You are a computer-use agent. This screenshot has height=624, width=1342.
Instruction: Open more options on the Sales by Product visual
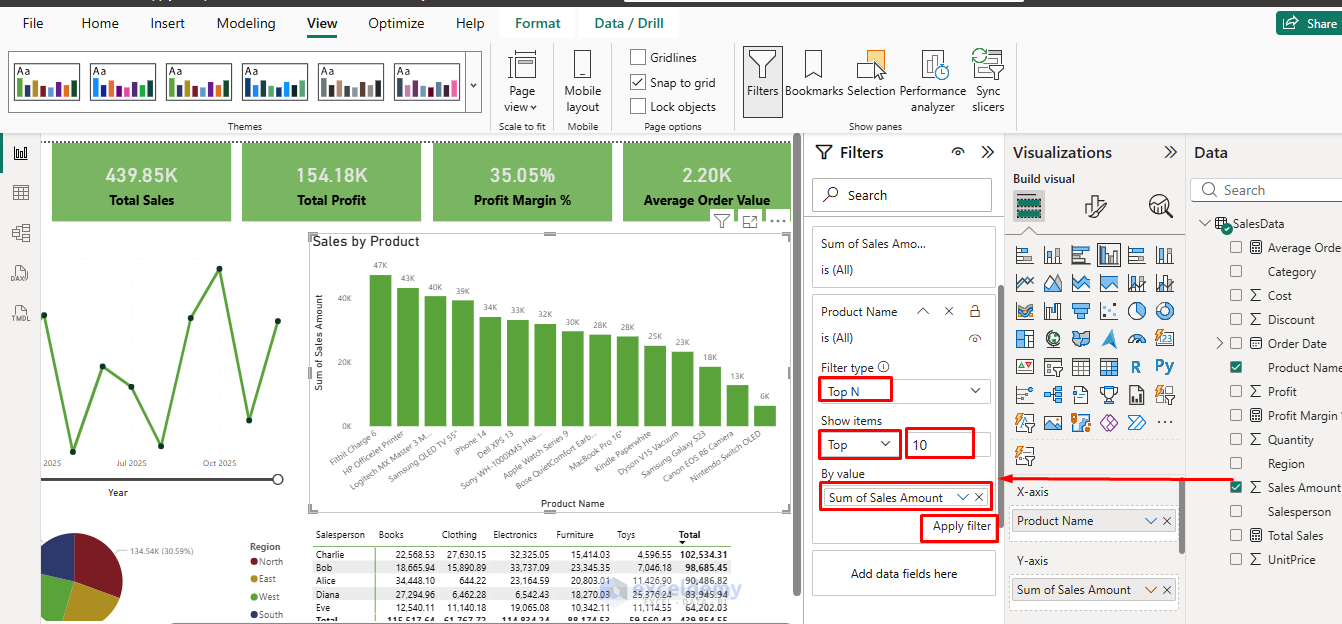click(x=778, y=221)
